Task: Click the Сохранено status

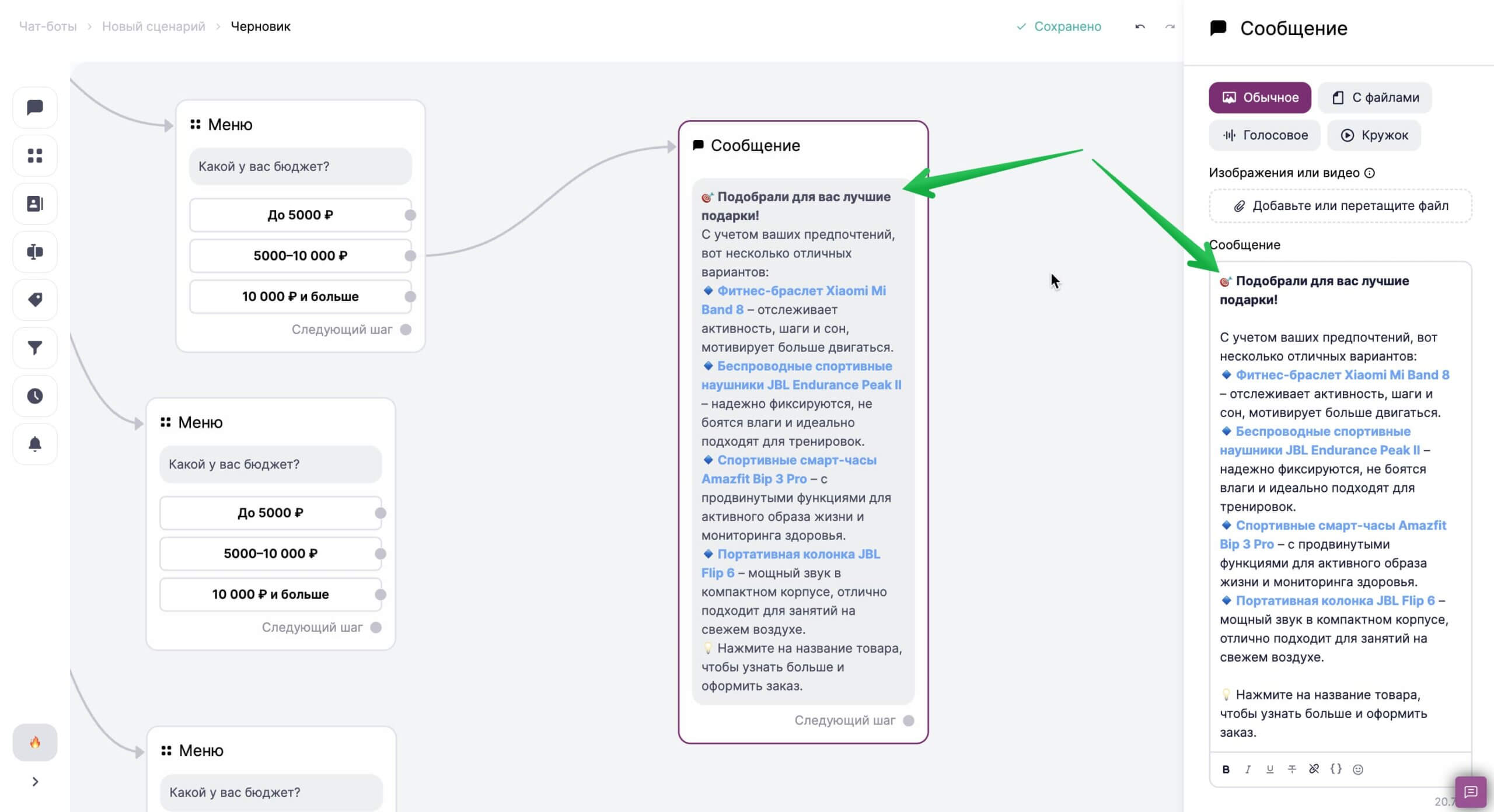Action: [x=1059, y=26]
